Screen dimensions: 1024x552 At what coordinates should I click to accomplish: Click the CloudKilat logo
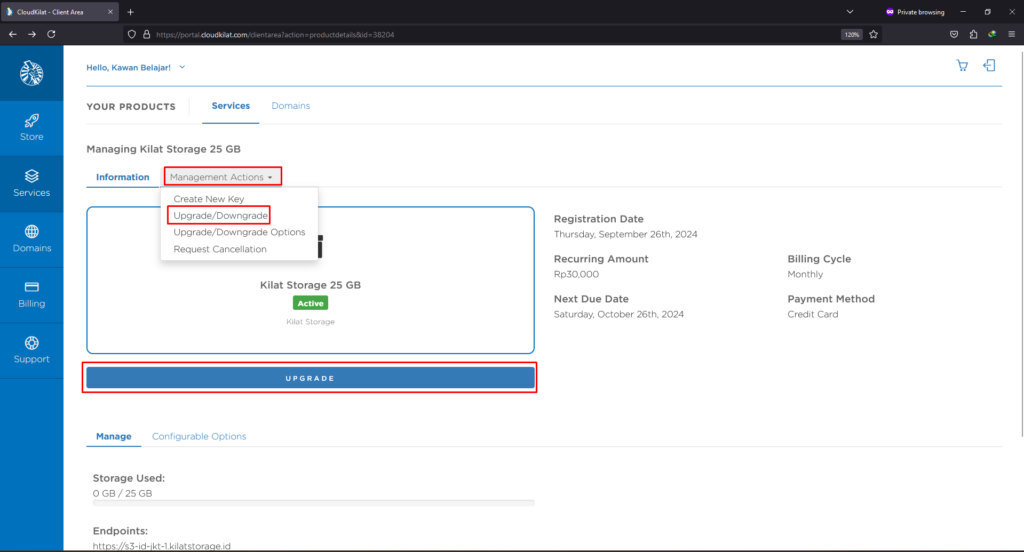(x=31, y=73)
